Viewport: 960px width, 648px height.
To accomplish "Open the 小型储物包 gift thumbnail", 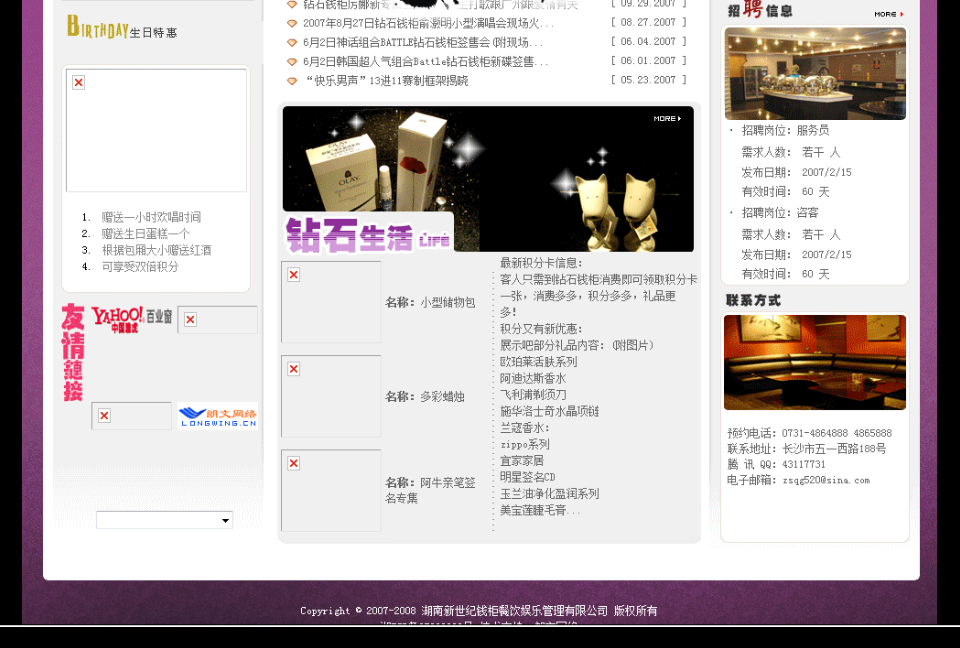I will tap(331, 302).
